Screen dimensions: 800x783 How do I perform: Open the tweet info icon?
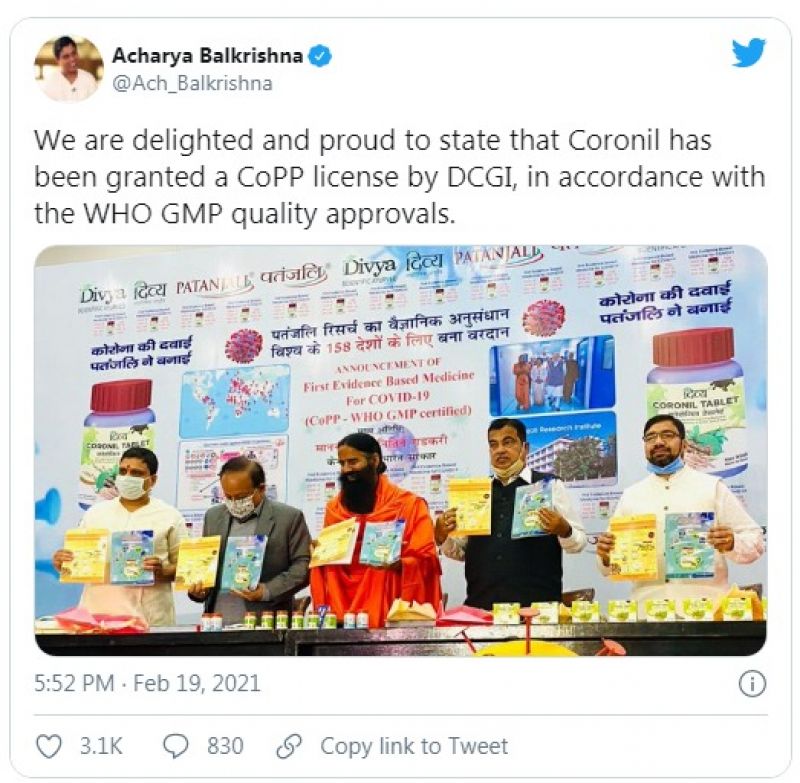tap(753, 684)
